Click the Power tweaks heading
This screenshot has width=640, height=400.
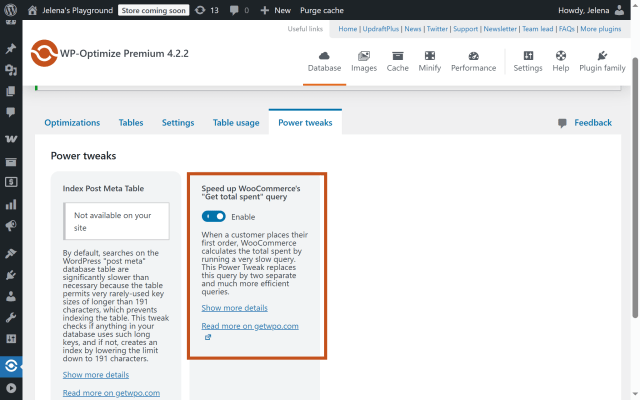(83, 156)
